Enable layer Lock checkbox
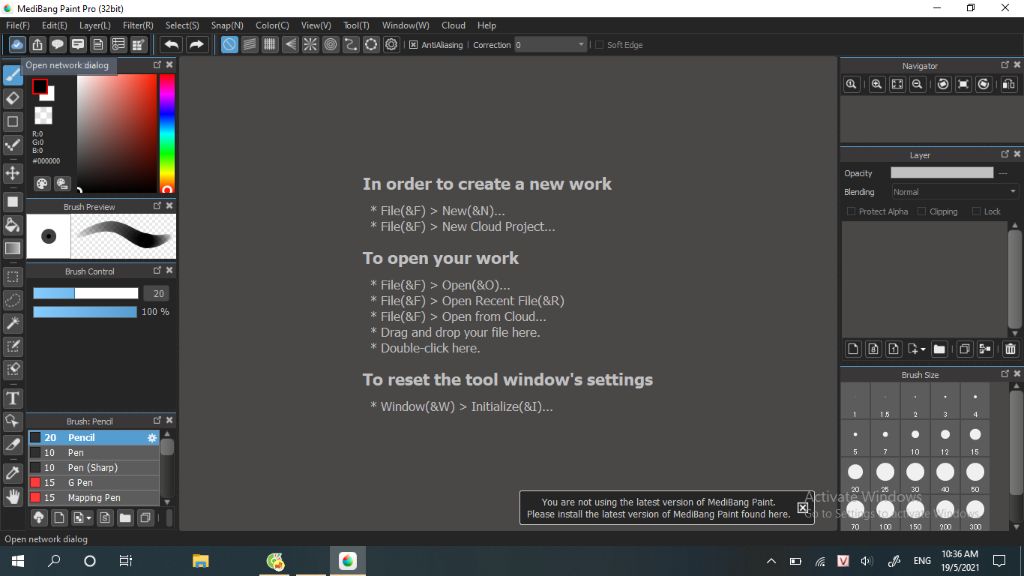This screenshot has width=1024, height=576. (976, 212)
